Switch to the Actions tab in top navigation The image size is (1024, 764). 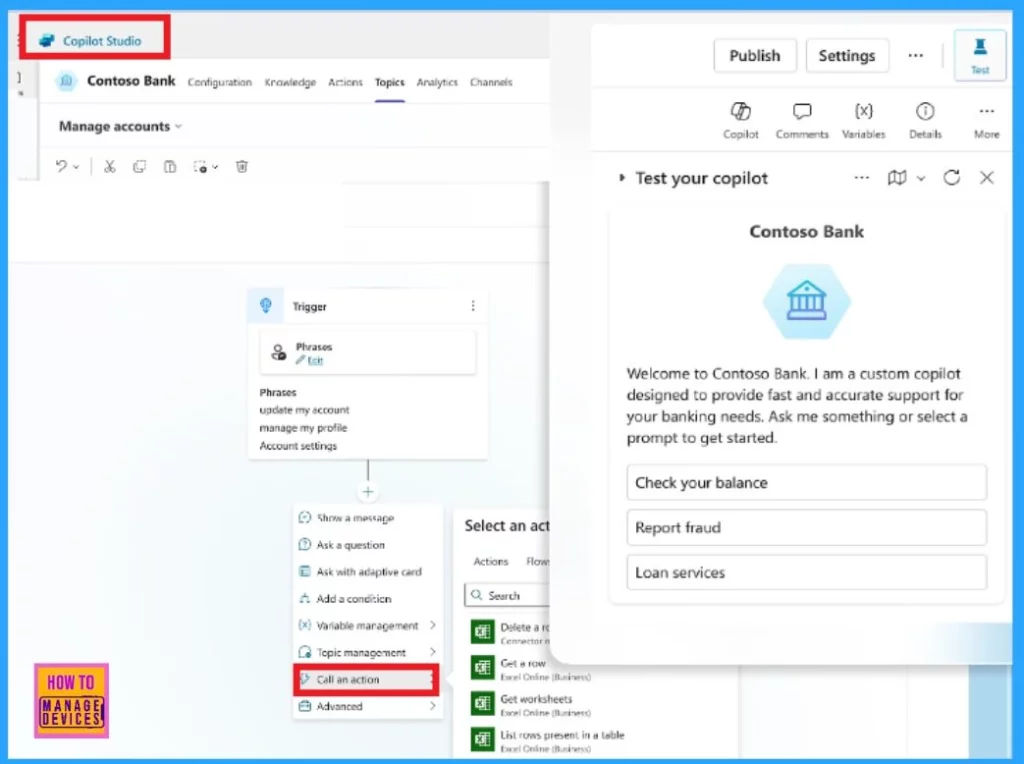pos(345,82)
